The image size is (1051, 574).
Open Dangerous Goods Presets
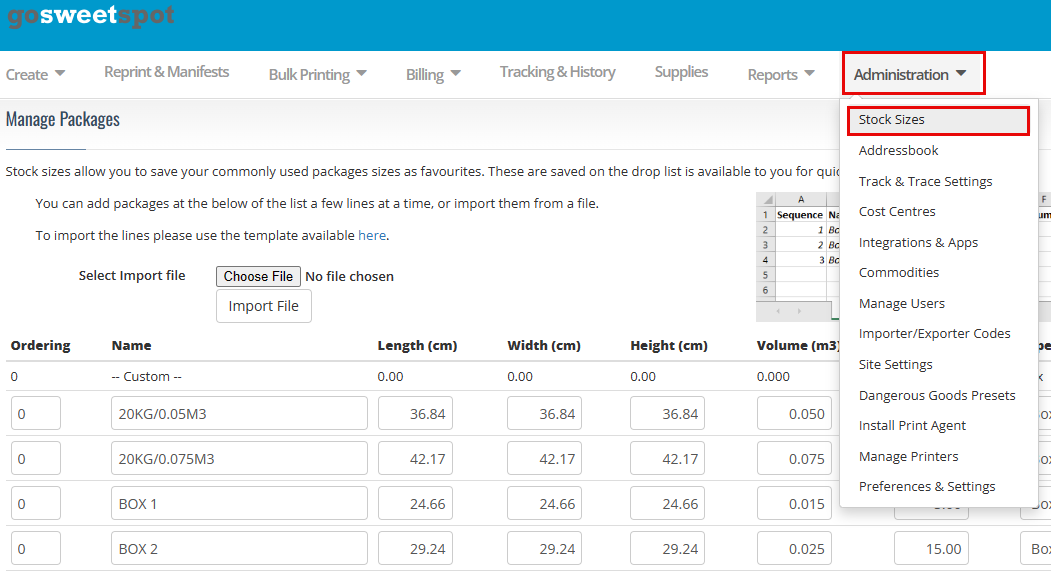pyautogui.click(x=936, y=396)
